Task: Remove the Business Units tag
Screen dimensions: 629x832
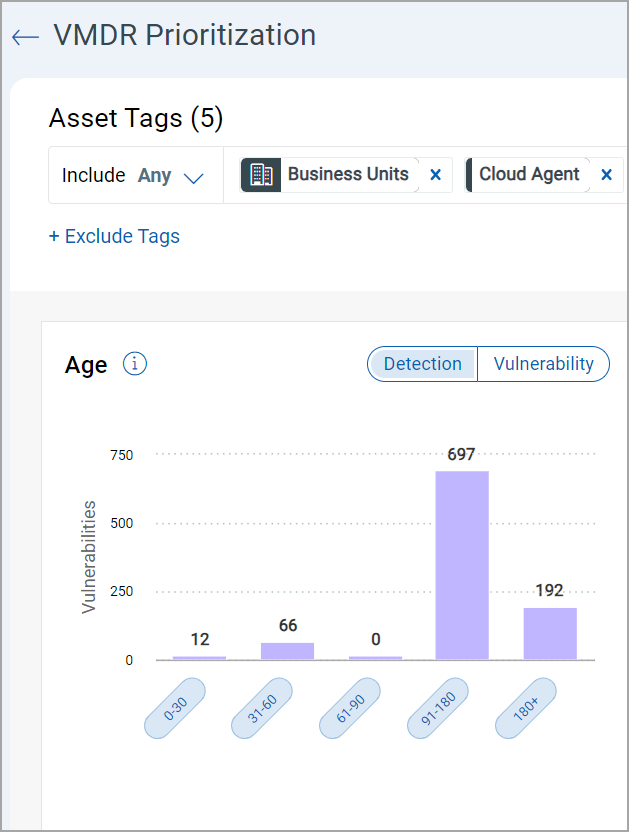Action: 435,175
